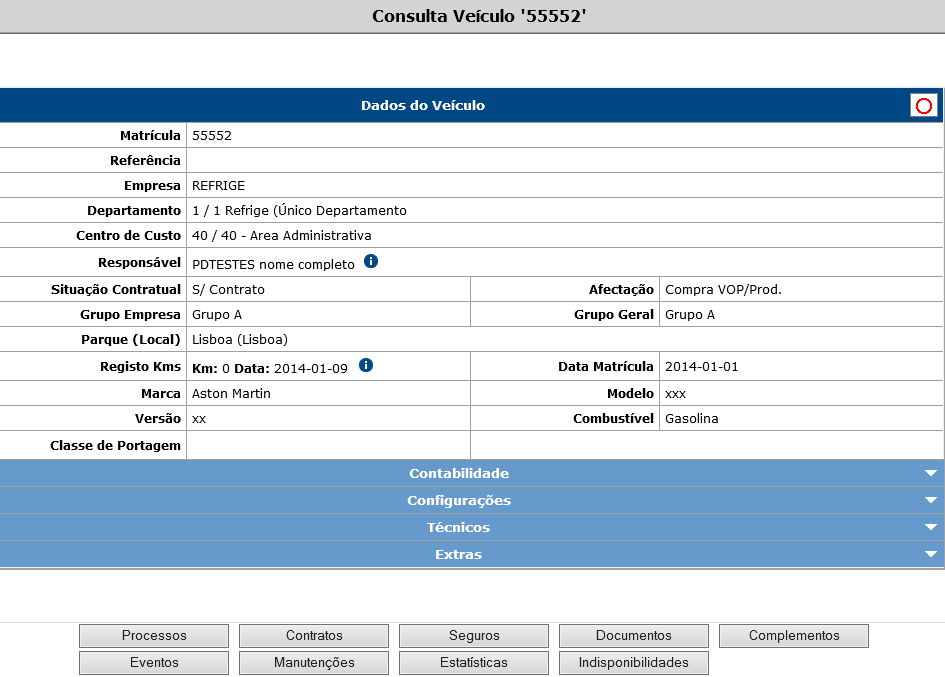Image resolution: width=945 pixels, height=677 pixels.
Task: Click the Referência label
Action: [145, 160]
